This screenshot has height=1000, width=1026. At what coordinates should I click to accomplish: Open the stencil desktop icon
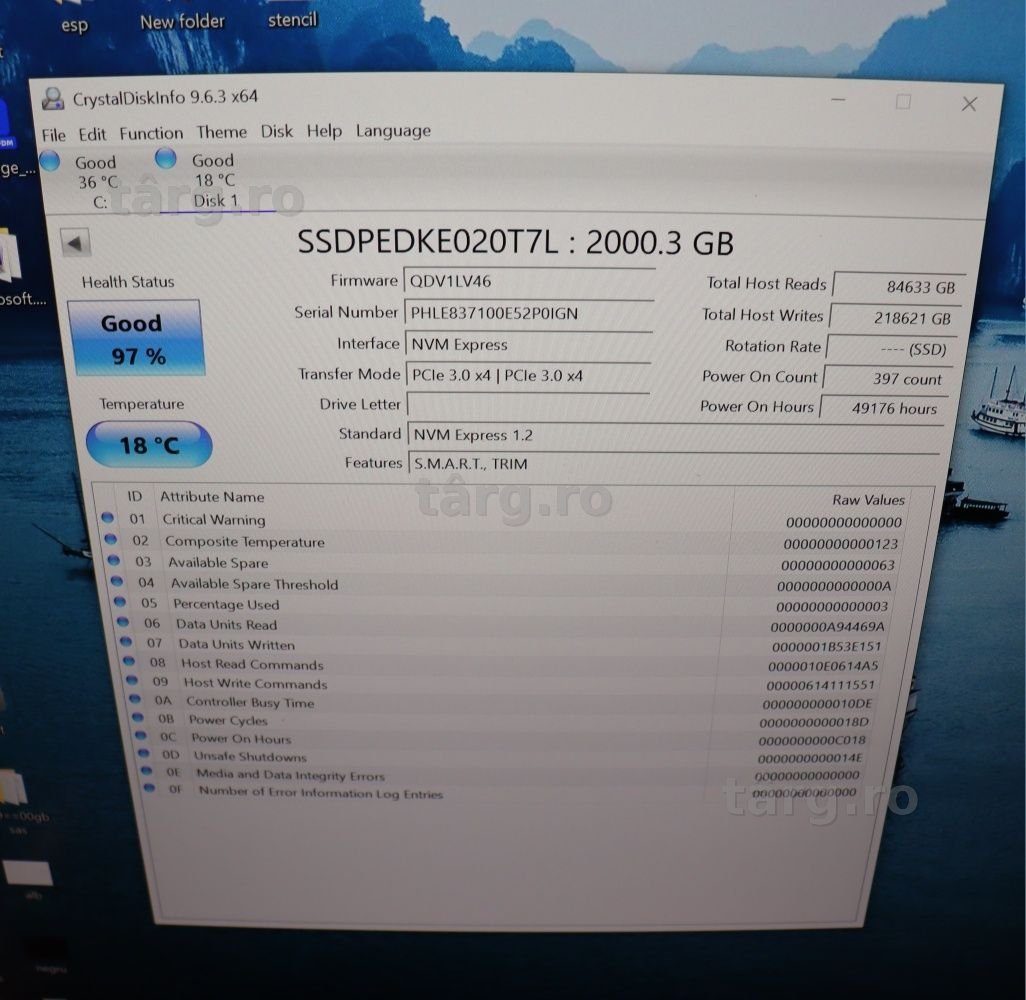pyautogui.click(x=292, y=20)
